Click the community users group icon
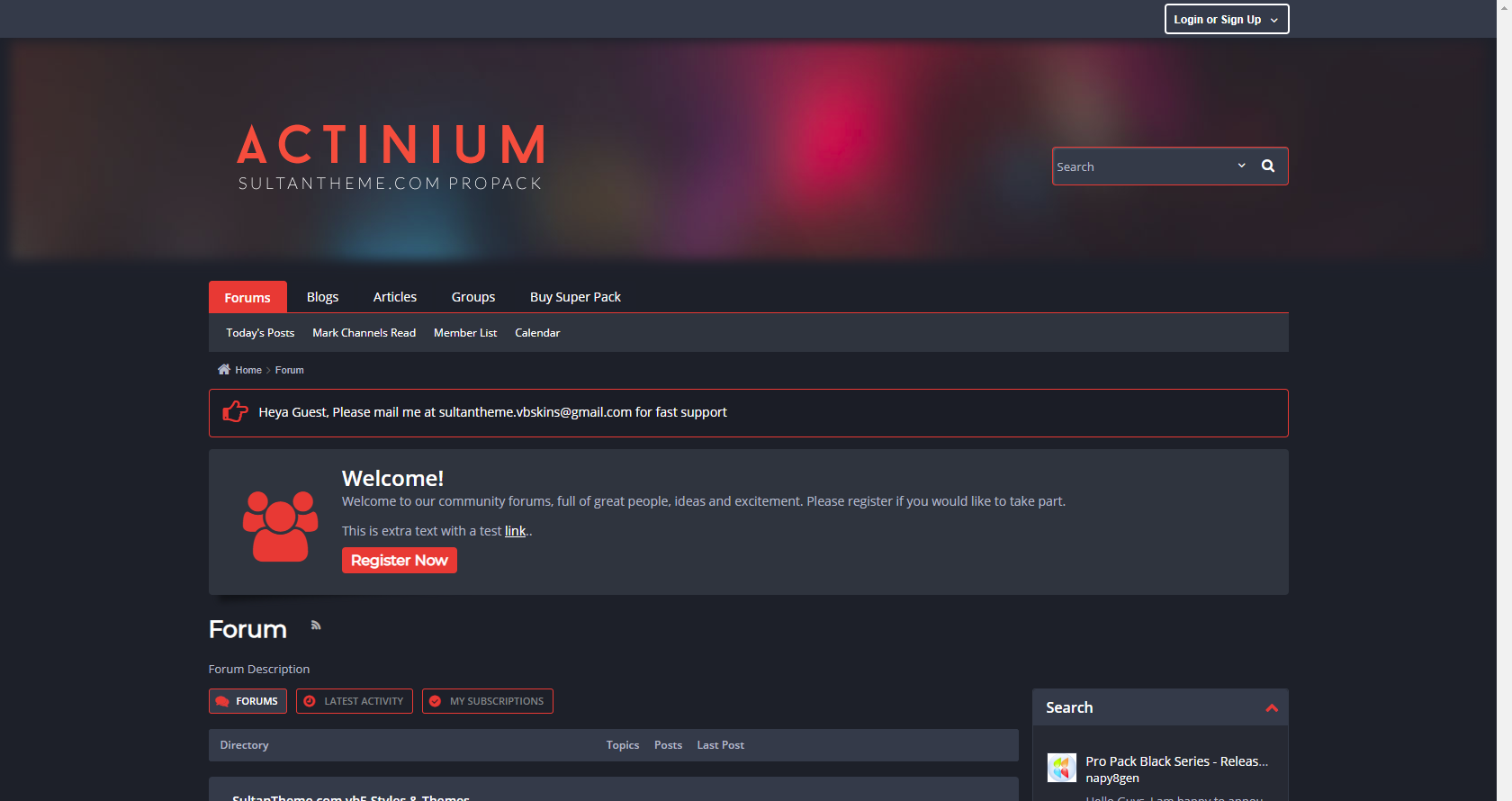 [280, 526]
